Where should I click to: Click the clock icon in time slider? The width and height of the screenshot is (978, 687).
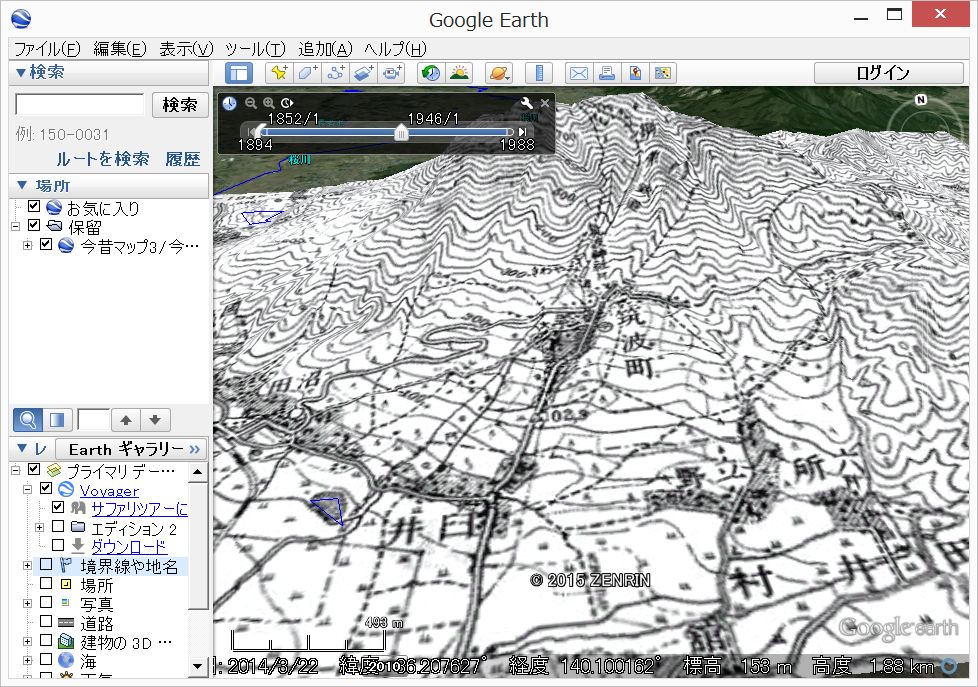click(230, 104)
